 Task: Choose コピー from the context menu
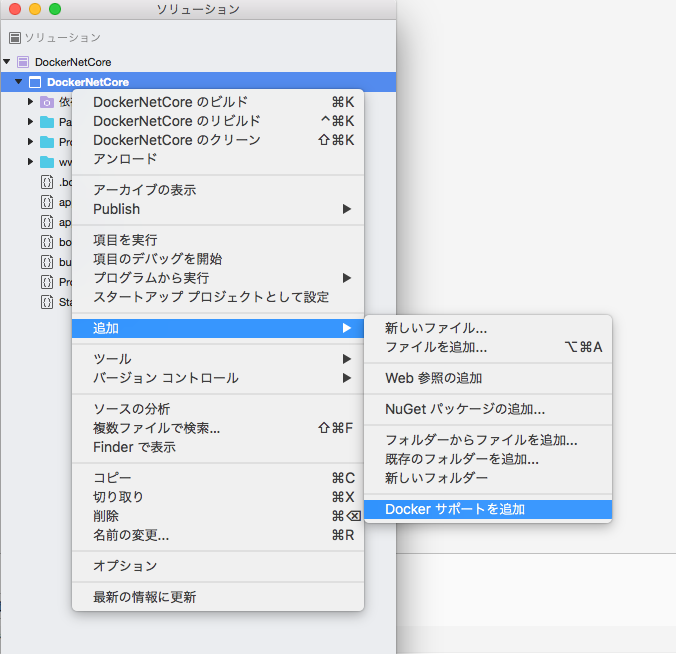[x=218, y=478]
